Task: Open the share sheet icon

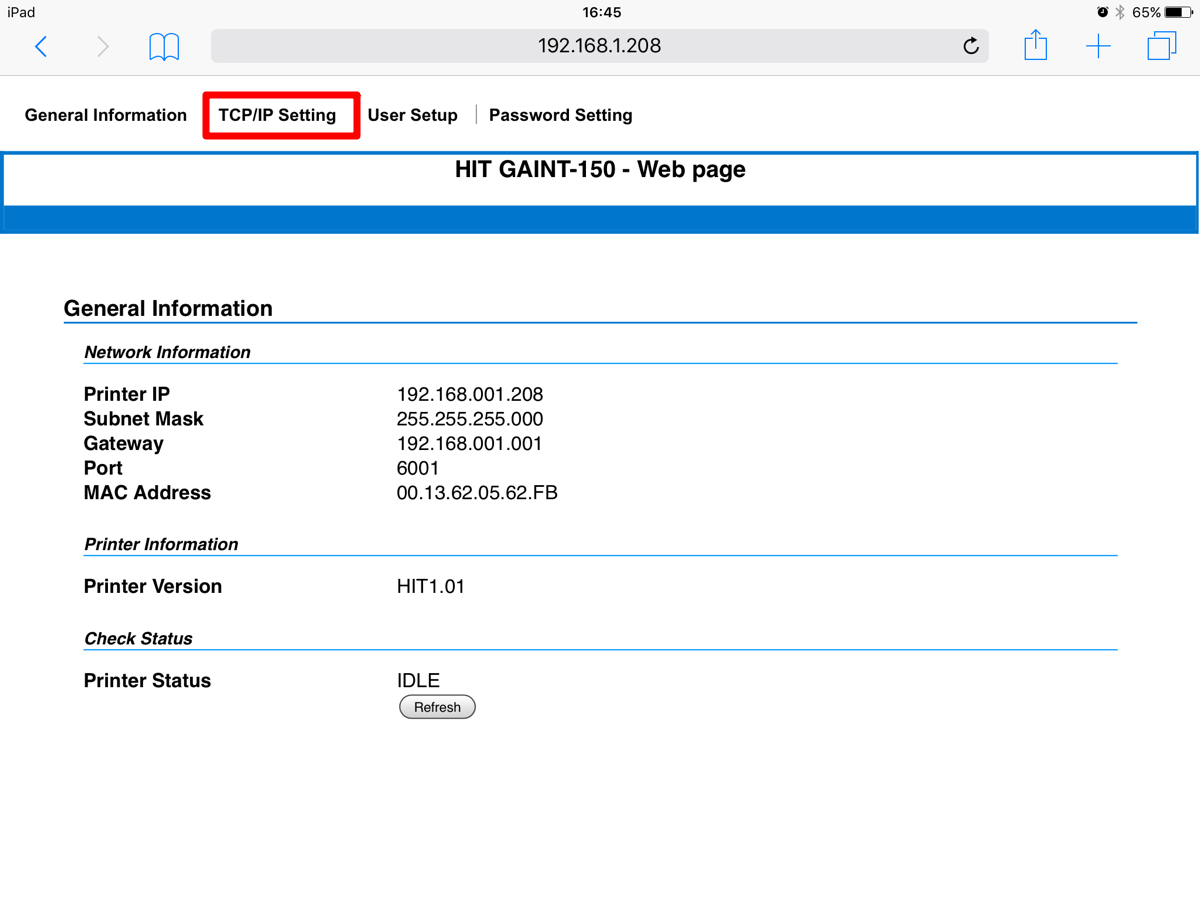Action: click(1035, 45)
